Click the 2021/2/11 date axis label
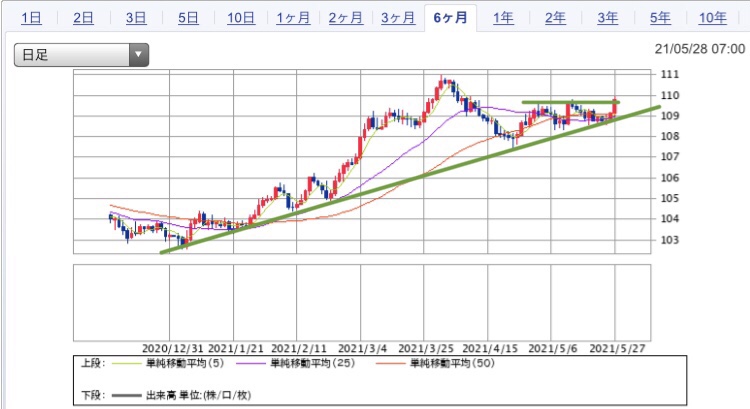750x409 pixels. pos(299,348)
